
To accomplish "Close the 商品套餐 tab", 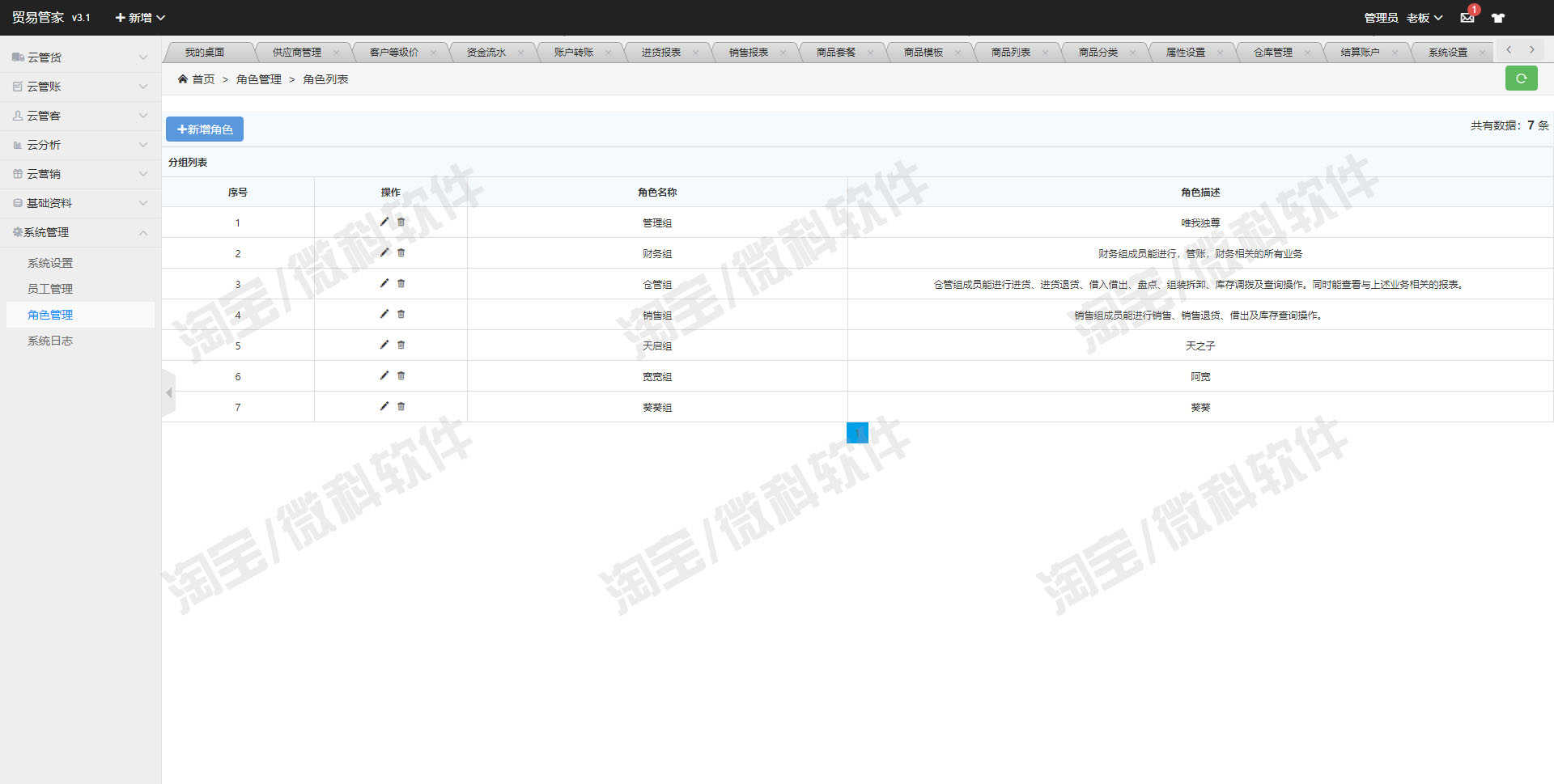I will (870, 53).
